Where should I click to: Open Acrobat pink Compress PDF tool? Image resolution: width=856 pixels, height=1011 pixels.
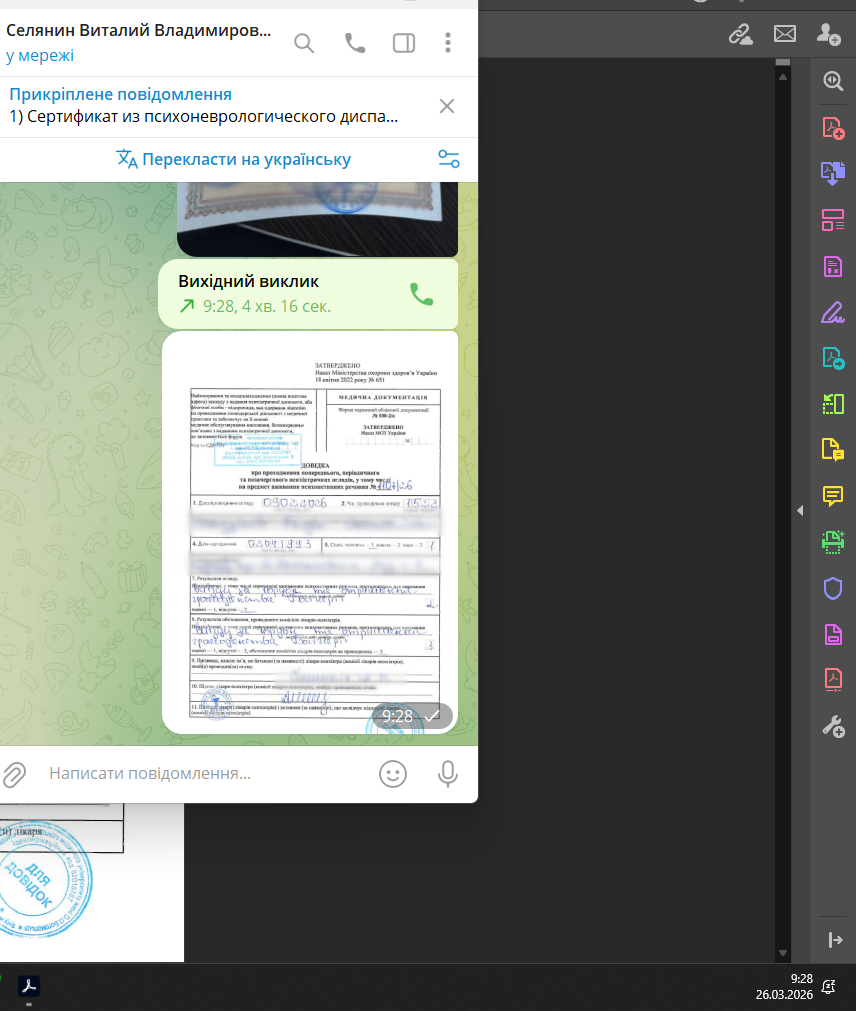833,634
